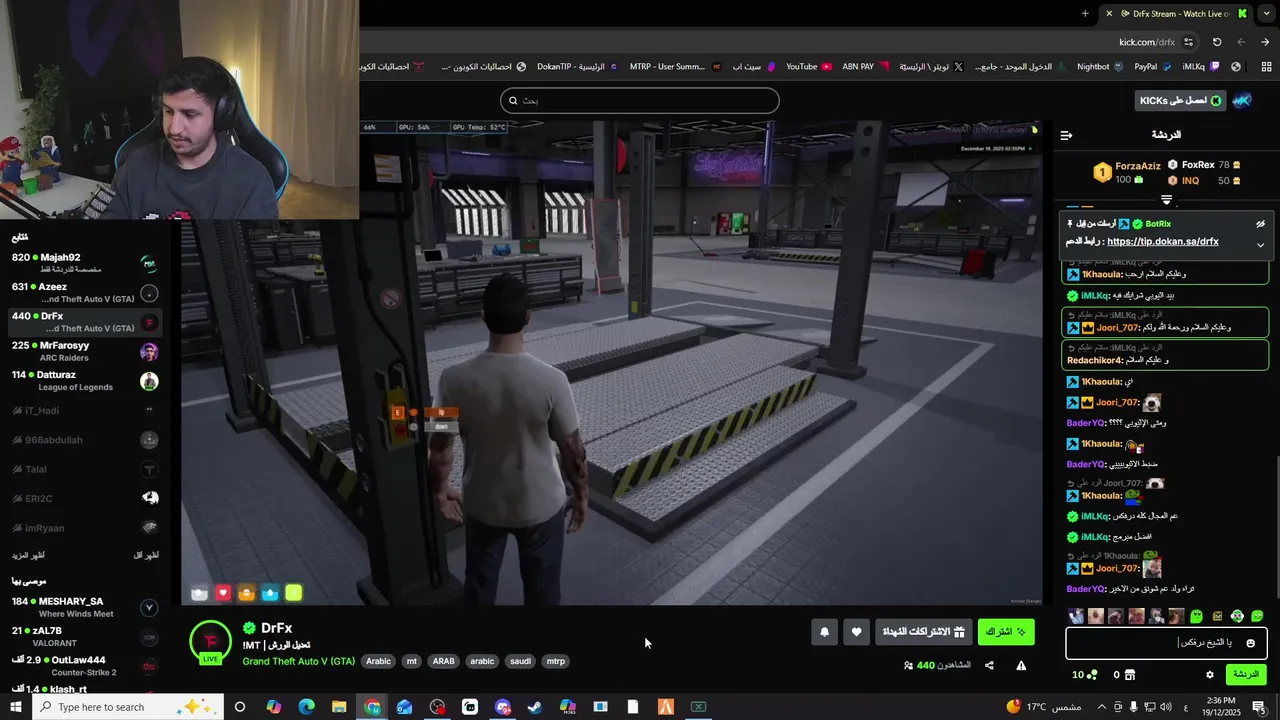Viewport: 1280px width, 720px height.
Task: Click the Get KICKs (احصل على KICKs) button
Action: tap(1181, 101)
